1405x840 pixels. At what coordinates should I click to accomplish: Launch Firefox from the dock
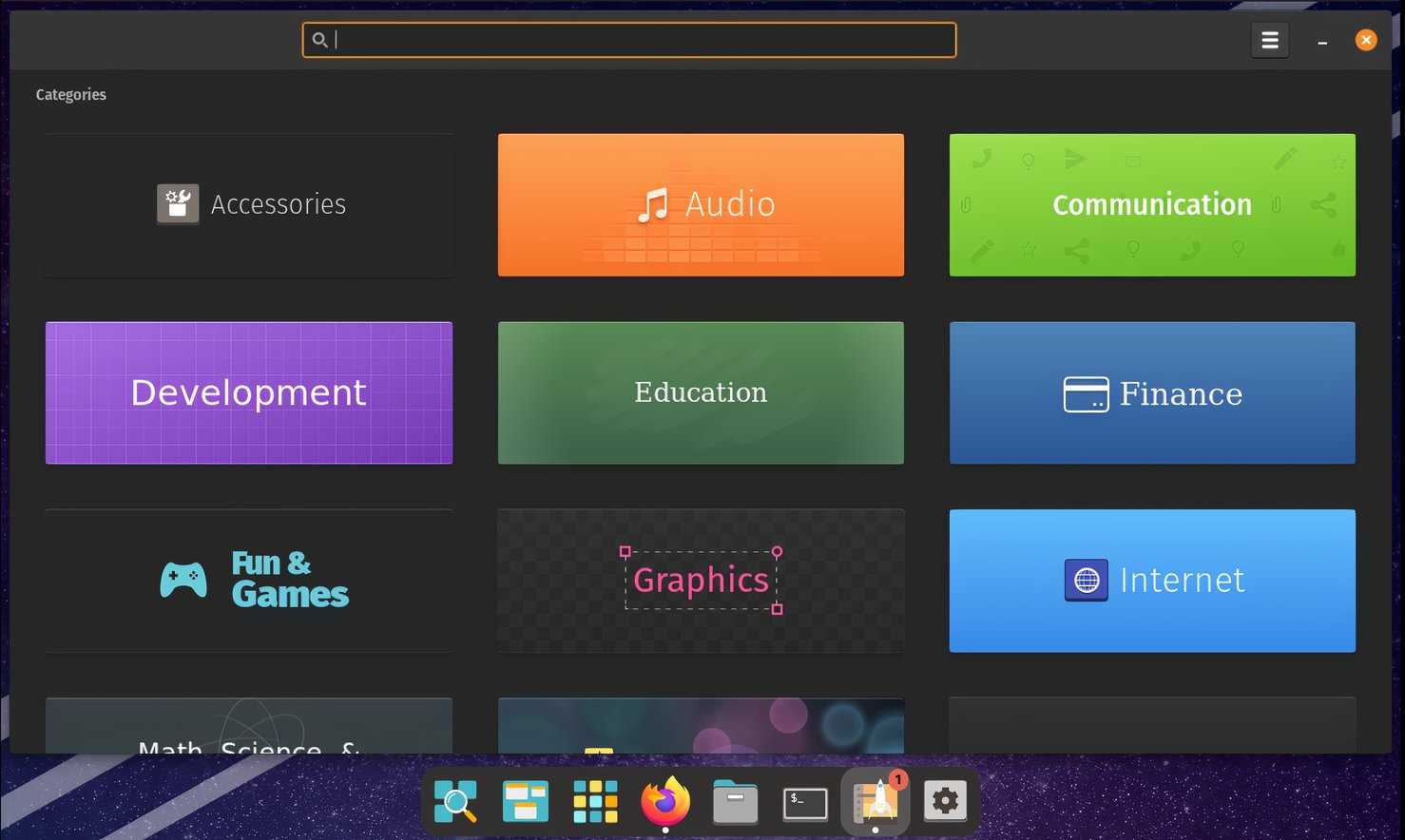[x=665, y=801]
